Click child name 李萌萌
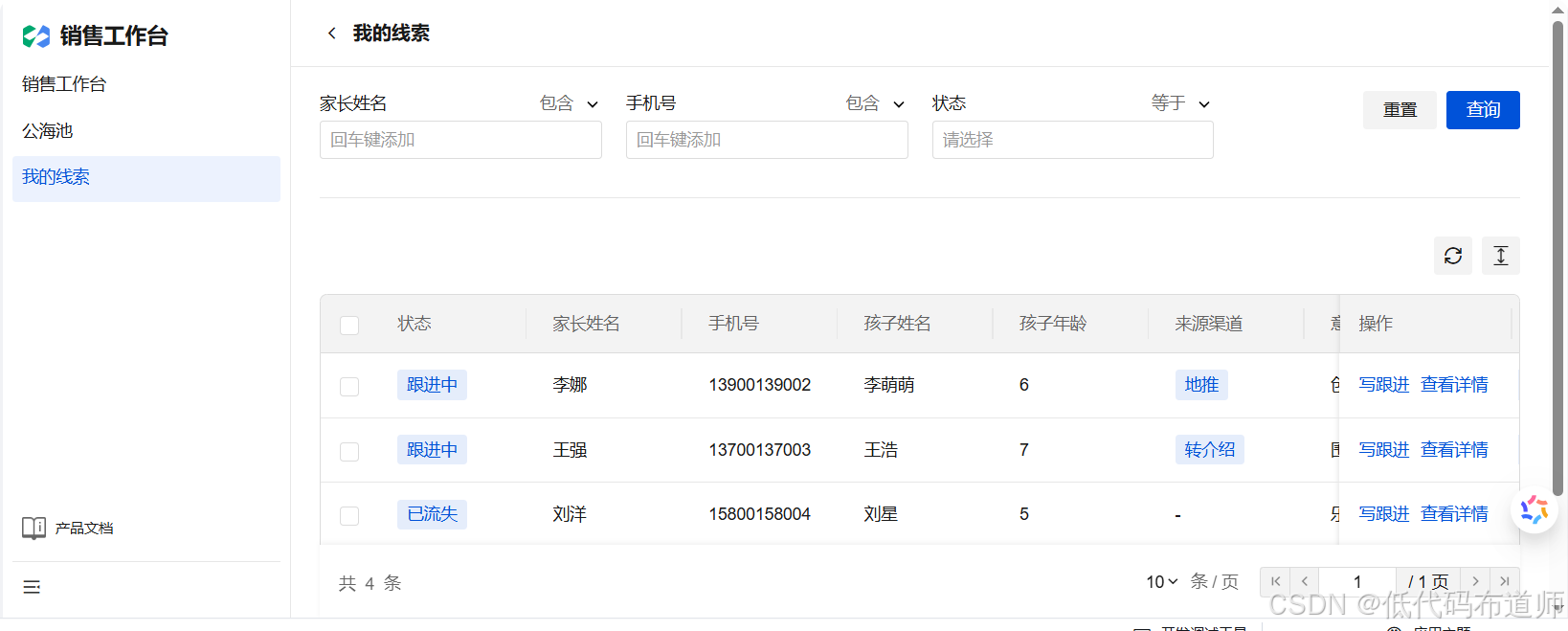The image size is (1568, 631). tap(889, 385)
